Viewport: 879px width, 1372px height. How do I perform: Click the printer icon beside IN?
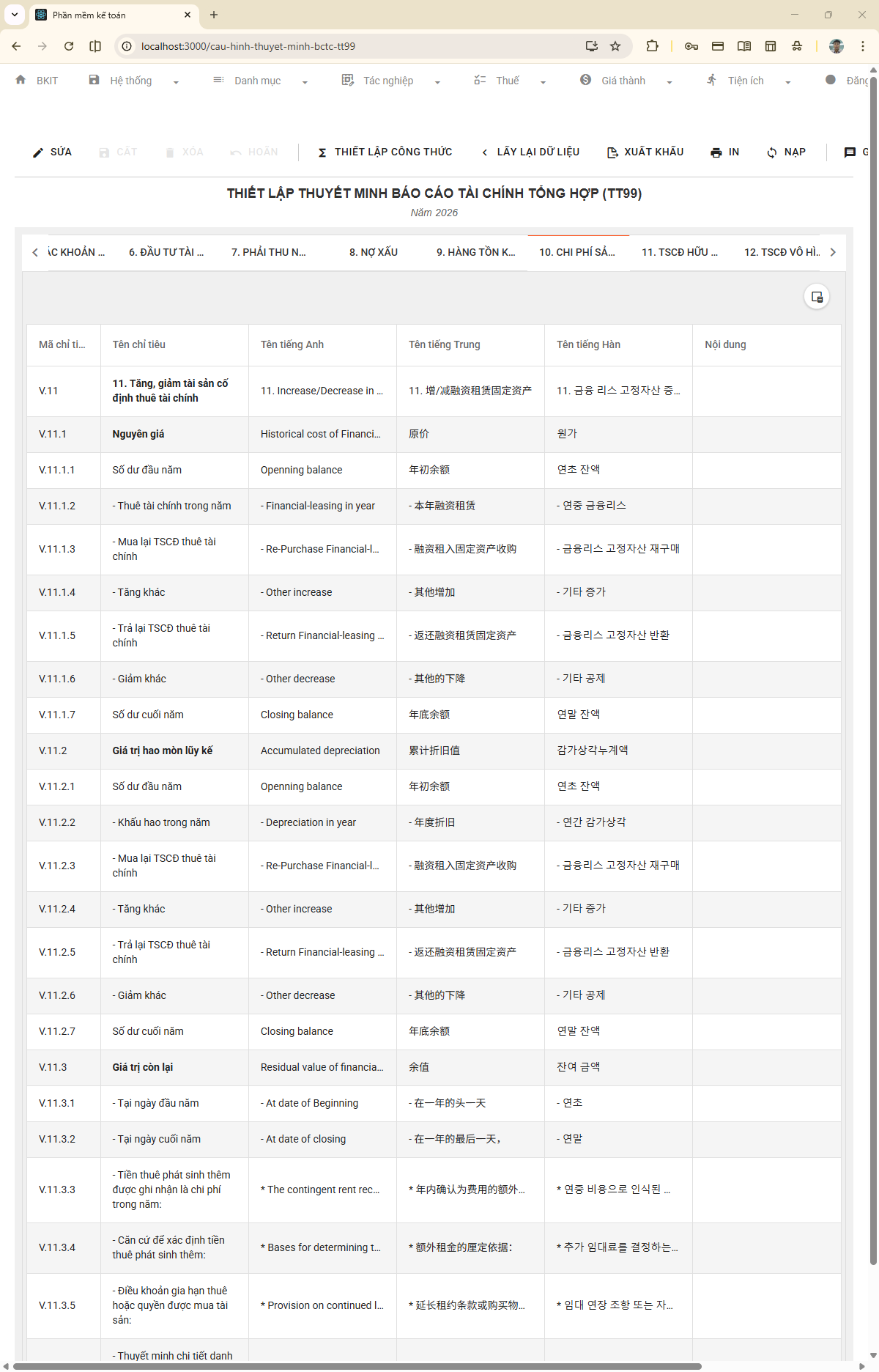coord(716,152)
